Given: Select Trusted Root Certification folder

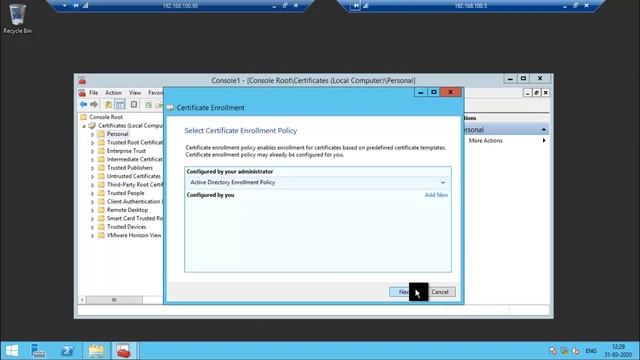Looking at the screenshot, I should pyautogui.click(x=135, y=142).
